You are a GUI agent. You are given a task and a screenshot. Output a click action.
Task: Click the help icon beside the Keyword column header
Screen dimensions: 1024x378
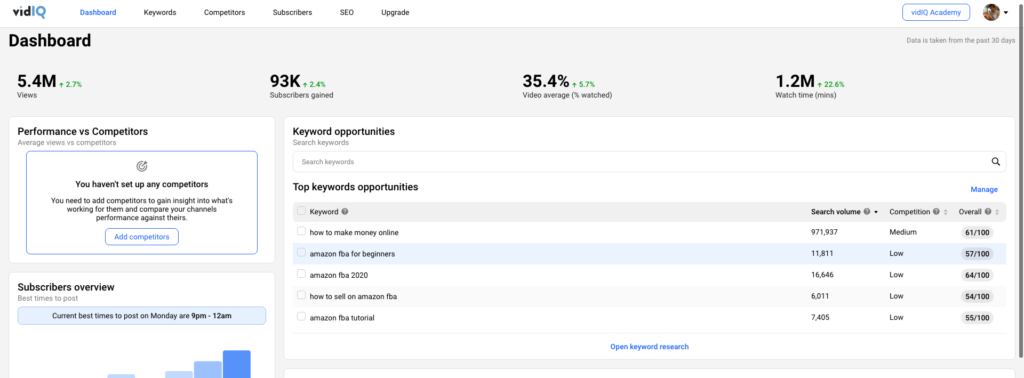tap(344, 212)
